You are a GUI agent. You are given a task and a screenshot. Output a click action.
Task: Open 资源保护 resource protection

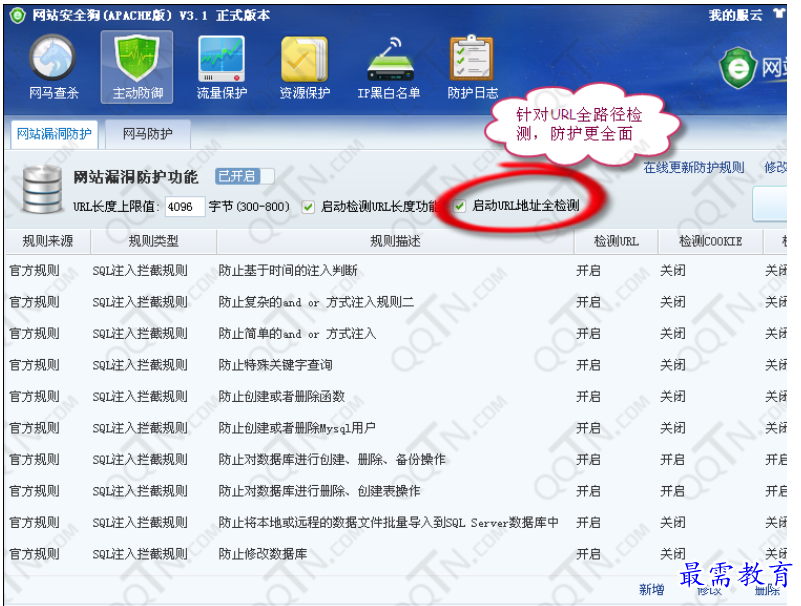(304, 67)
